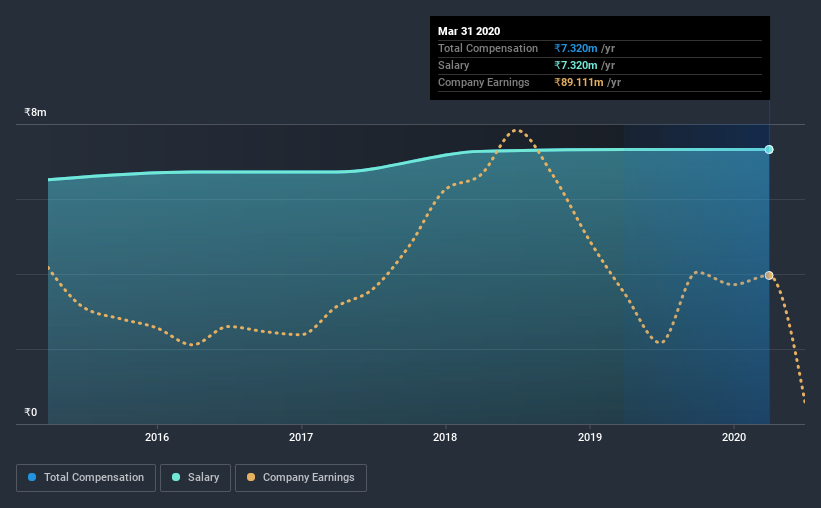Click the Total Compensation label in tooltip
Viewport: 821px width, 508px height.
[x=487, y=48]
